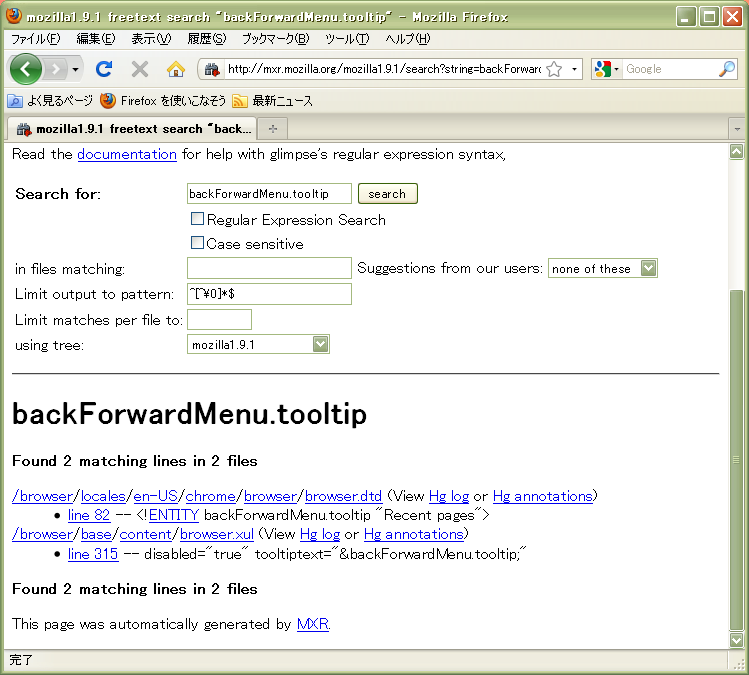Viewport: 749px width, 675px height.
Task: Jump to line 315 link
Action: click(x=93, y=554)
